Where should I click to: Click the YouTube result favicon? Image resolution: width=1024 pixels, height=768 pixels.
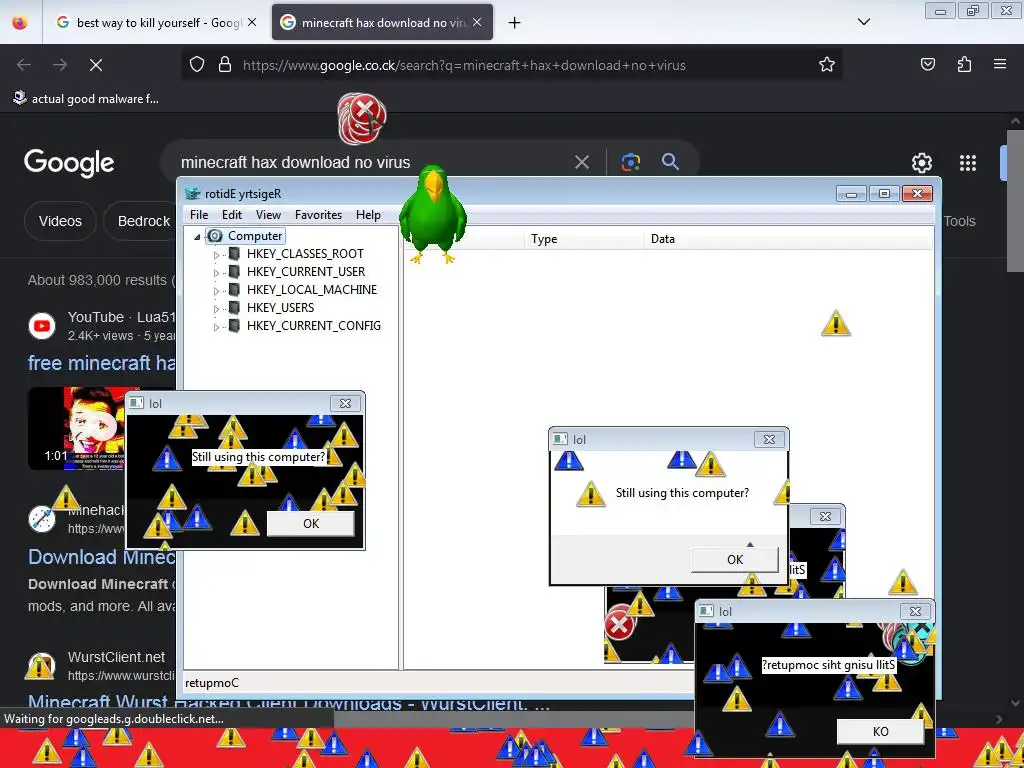point(42,325)
